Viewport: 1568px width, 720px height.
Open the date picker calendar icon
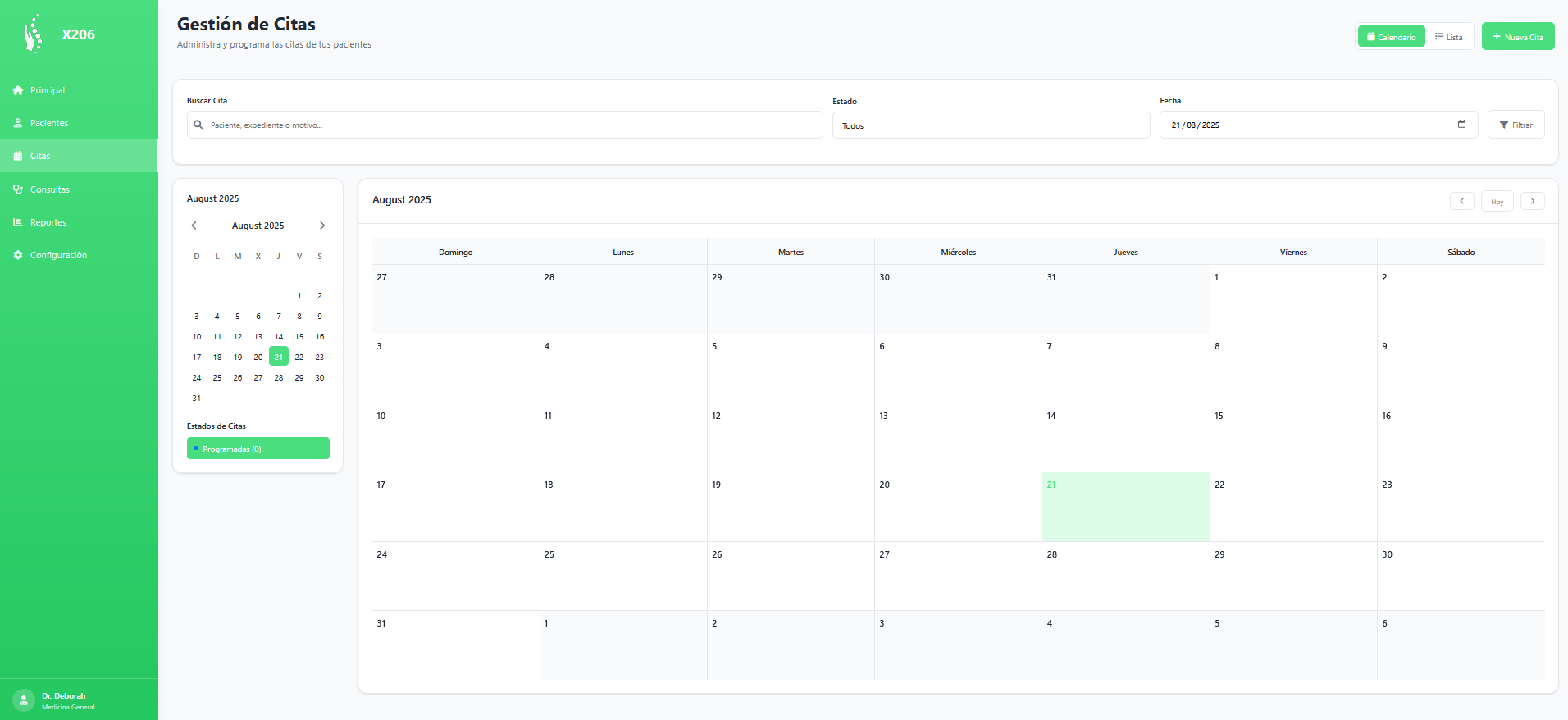[x=1461, y=125]
